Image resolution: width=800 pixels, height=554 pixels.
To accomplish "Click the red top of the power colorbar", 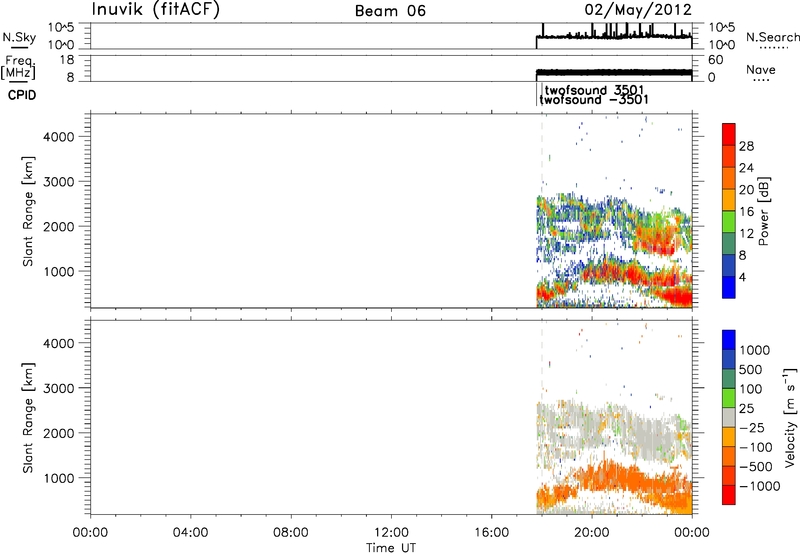I will [729, 134].
